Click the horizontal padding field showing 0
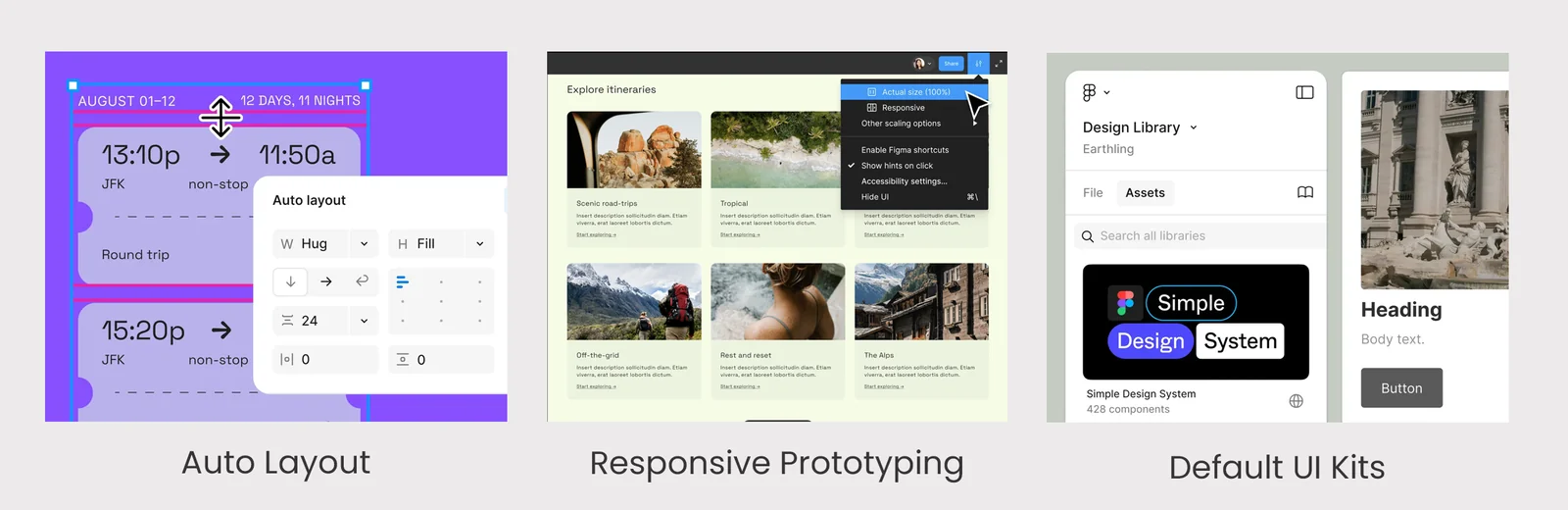1568x510 pixels. tap(325, 360)
